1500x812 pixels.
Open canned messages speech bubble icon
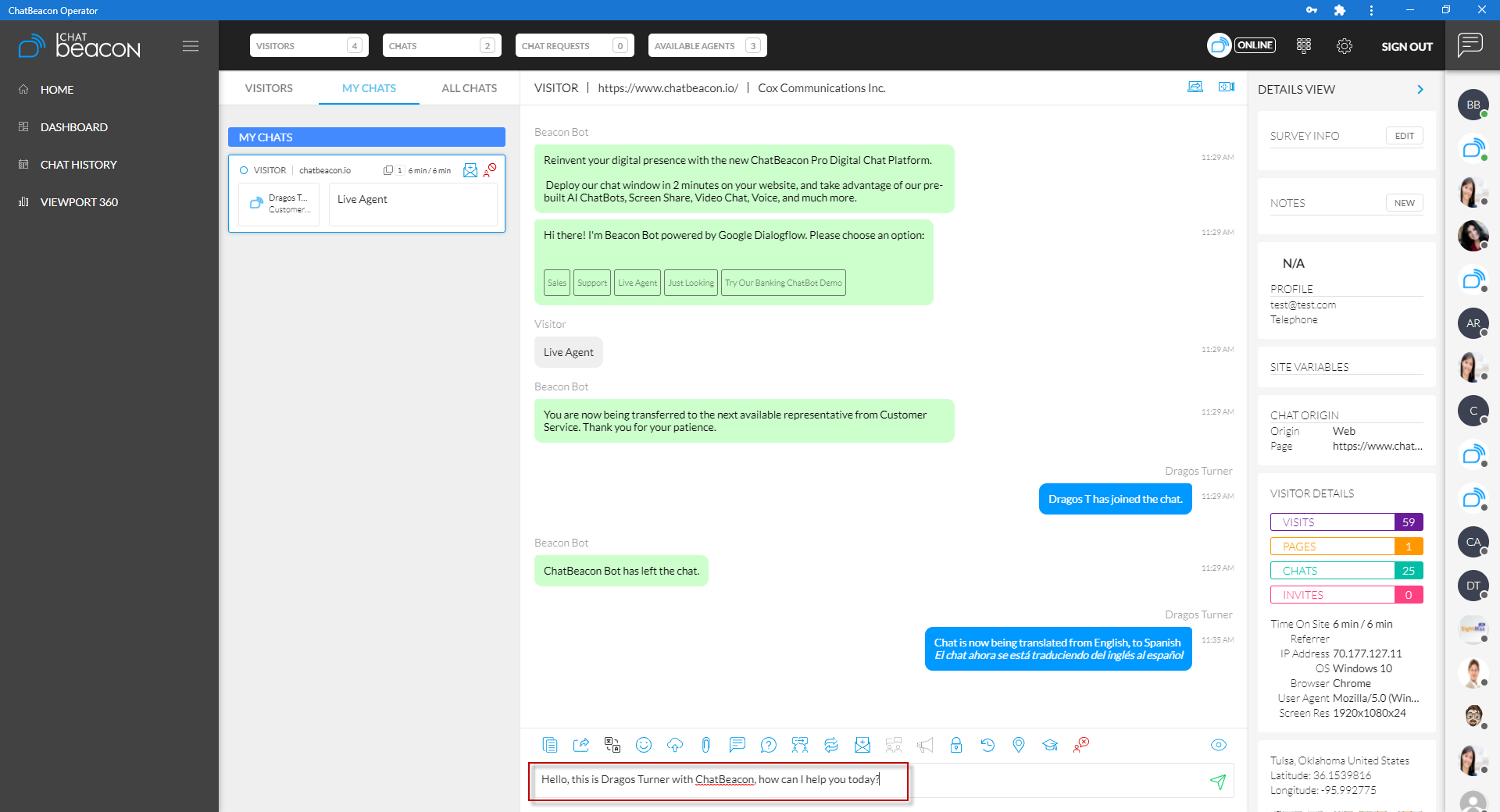tap(737, 745)
